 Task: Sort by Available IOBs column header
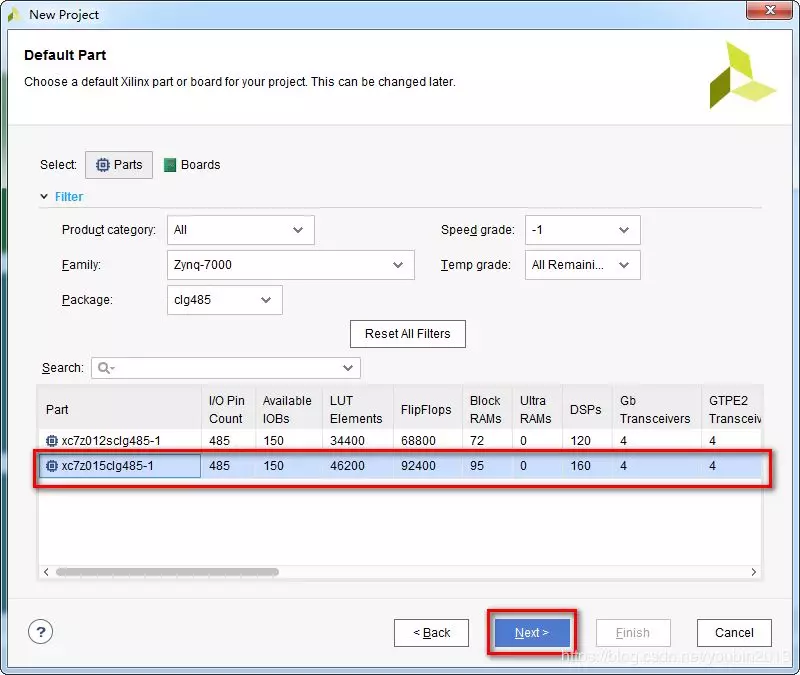[x=289, y=410]
